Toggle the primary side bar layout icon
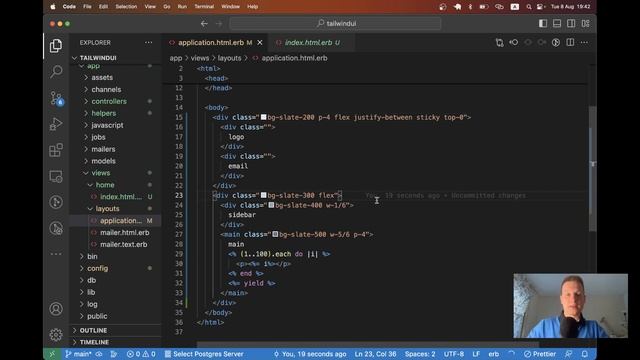 pos(543,24)
